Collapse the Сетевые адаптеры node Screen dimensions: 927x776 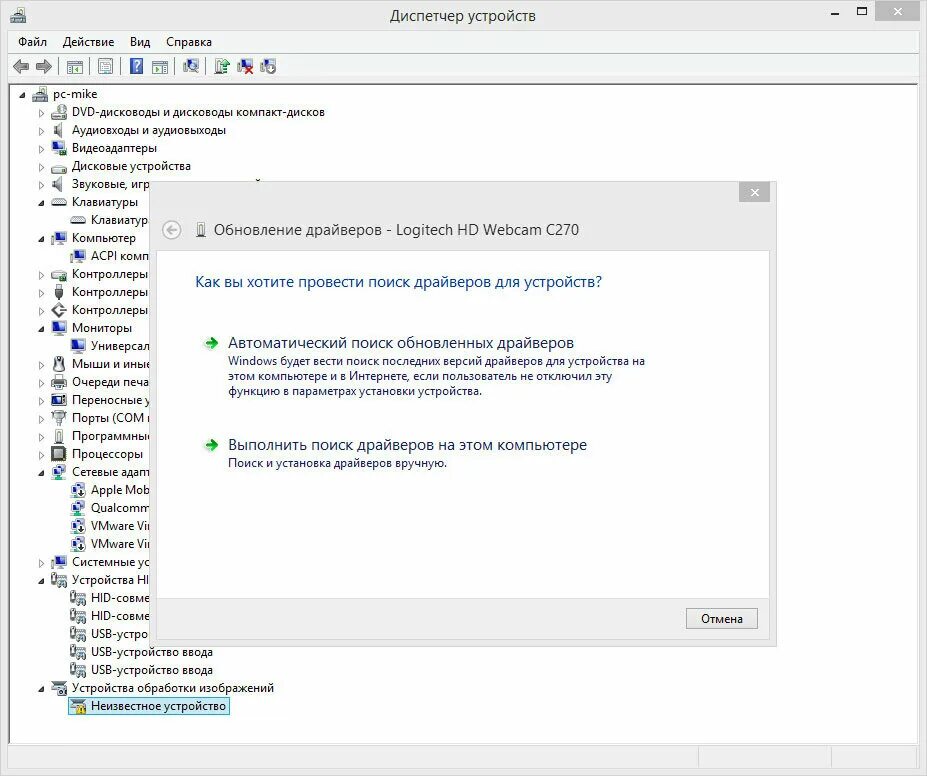(x=41, y=473)
